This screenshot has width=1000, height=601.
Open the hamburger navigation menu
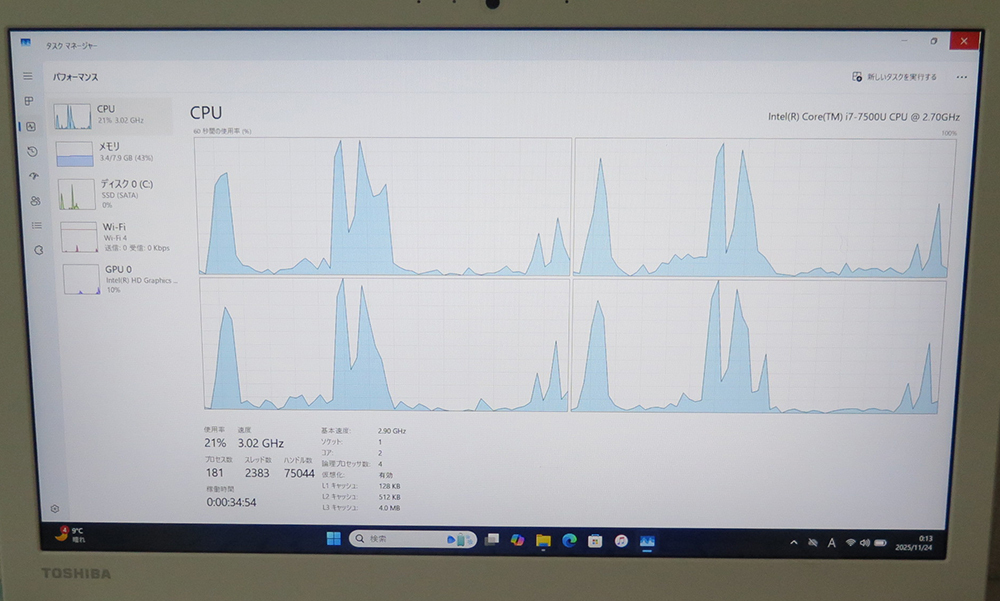[27, 76]
